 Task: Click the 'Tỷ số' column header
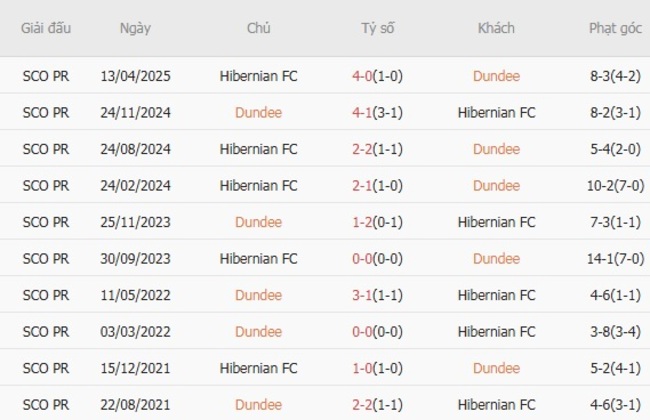tap(378, 28)
